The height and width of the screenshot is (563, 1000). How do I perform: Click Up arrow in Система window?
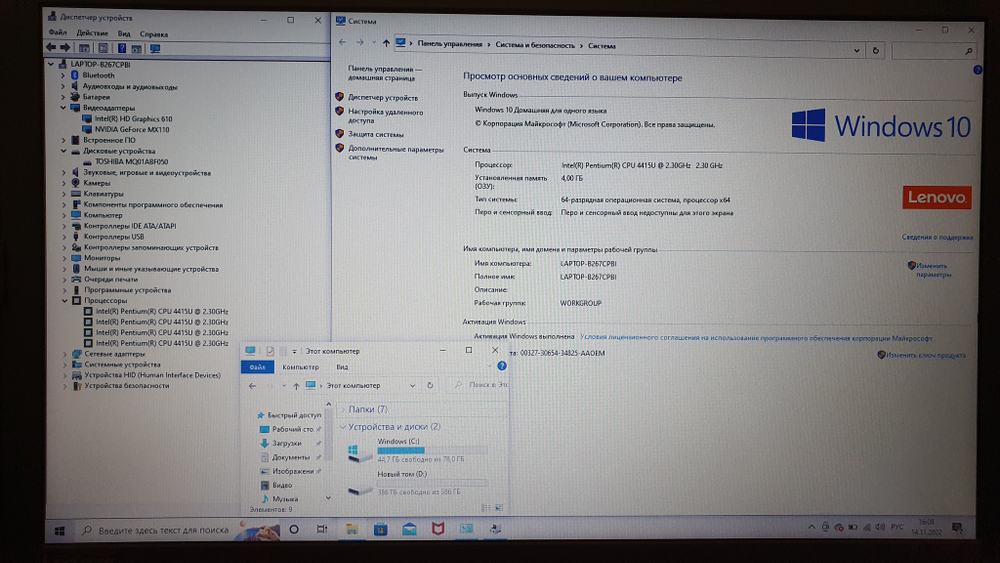coord(386,43)
